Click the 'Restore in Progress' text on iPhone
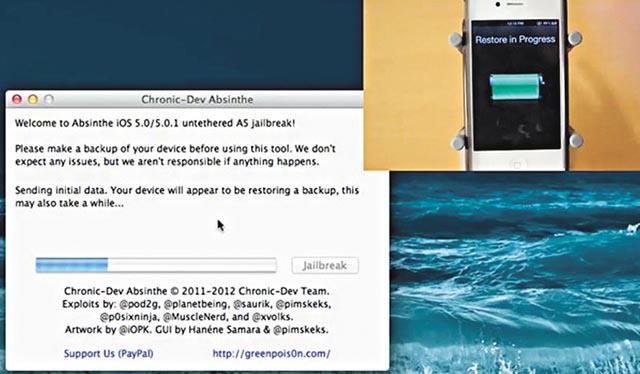Viewport: 640px width, 374px height. [516, 40]
